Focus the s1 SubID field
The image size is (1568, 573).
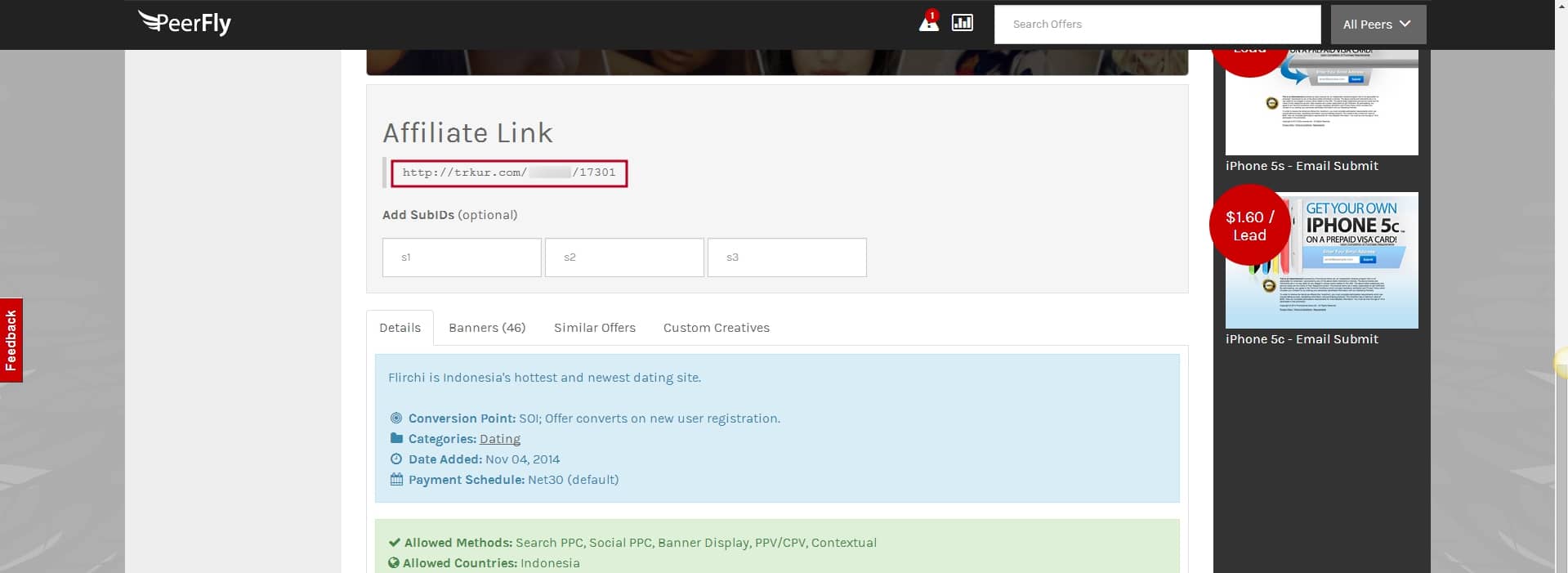click(x=462, y=257)
